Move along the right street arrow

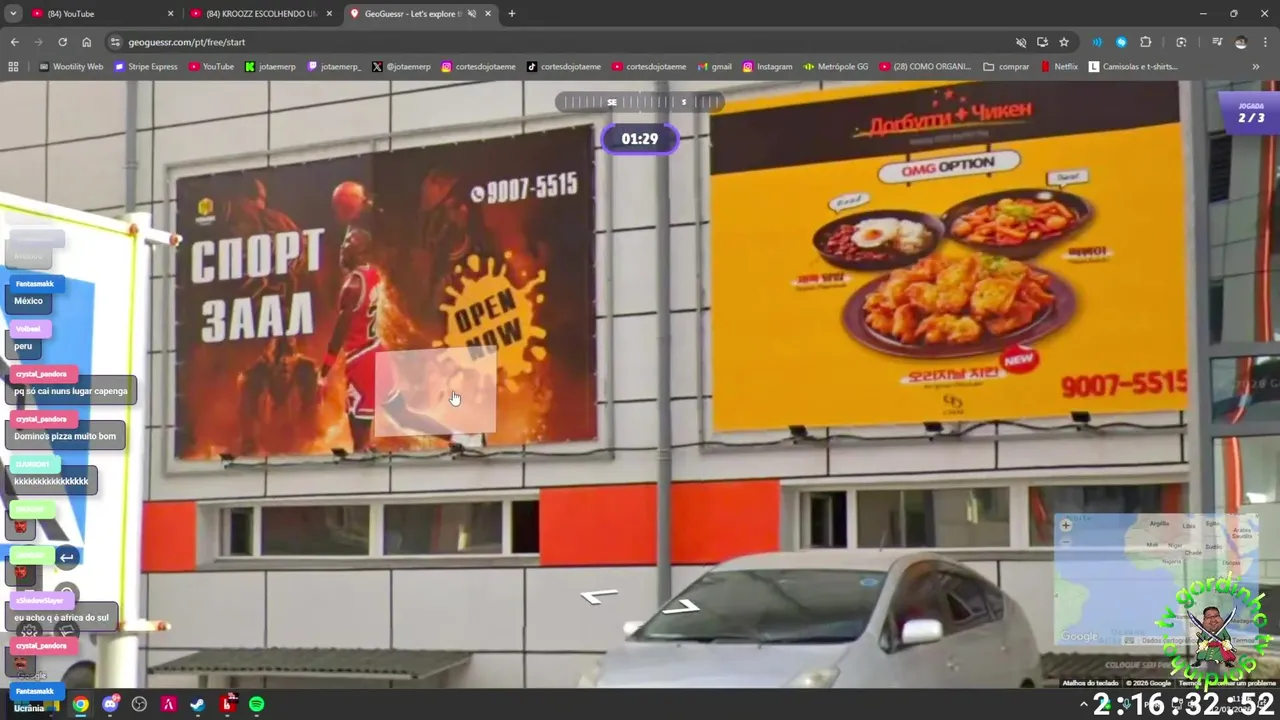click(x=681, y=606)
